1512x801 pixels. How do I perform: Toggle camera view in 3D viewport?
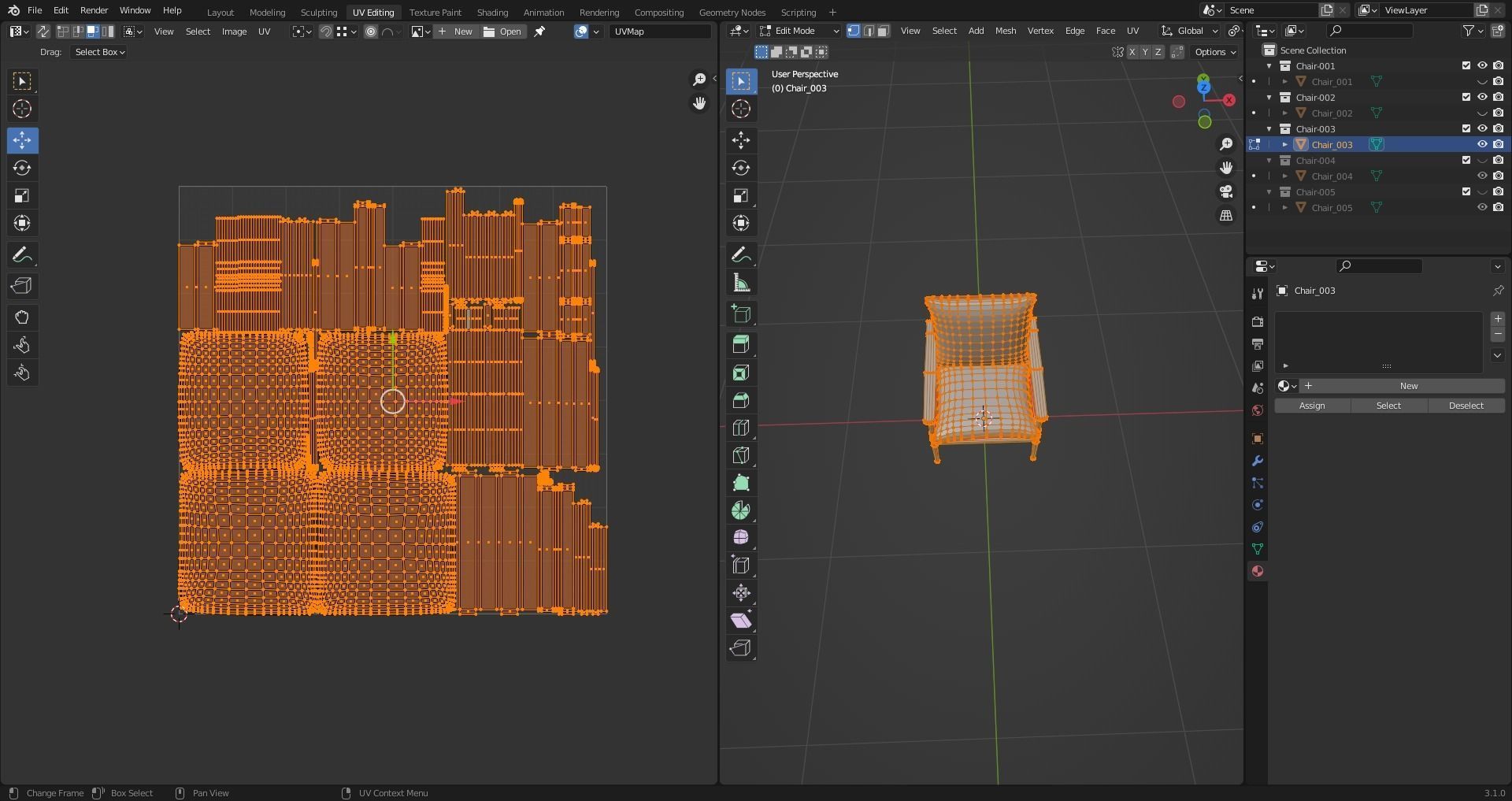pyautogui.click(x=1226, y=191)
